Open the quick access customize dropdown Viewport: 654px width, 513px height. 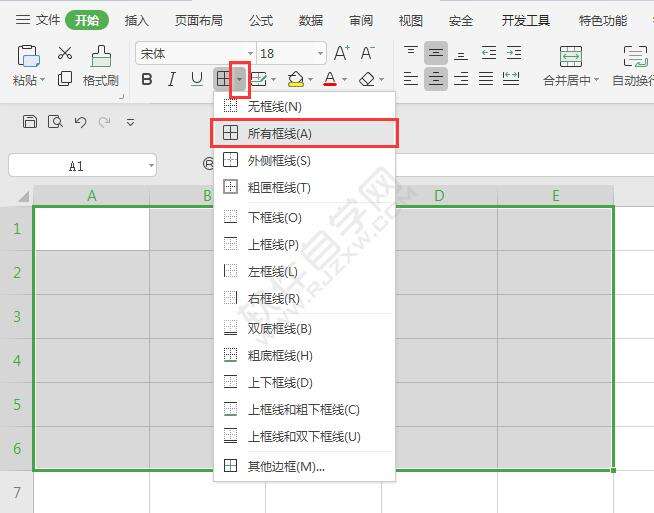pos(130,122)
